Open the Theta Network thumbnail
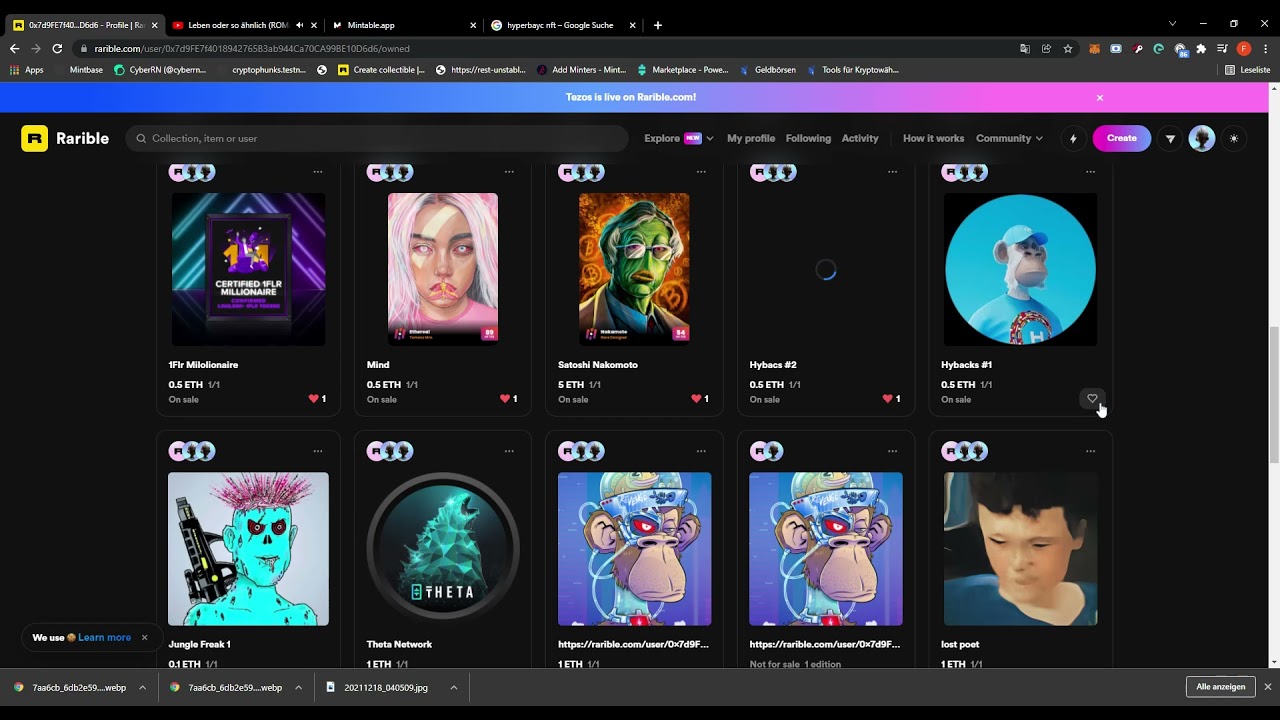 (x=443, y=549)
